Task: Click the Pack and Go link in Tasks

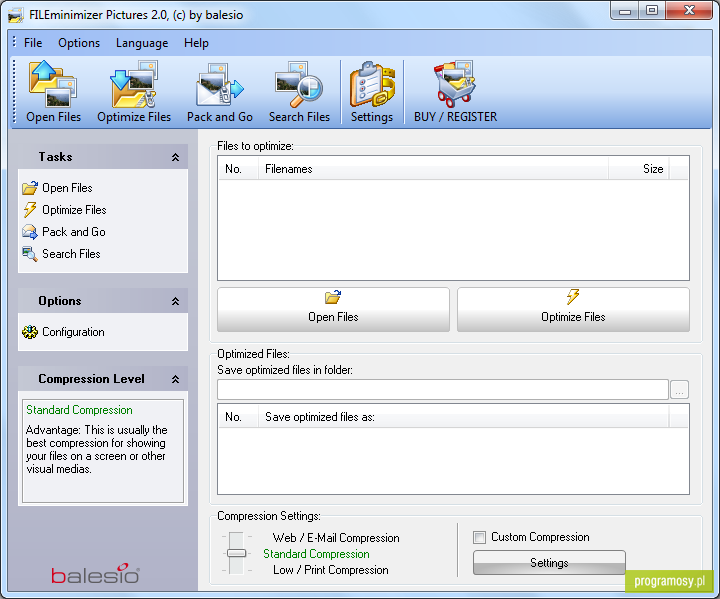Action: point(74,232)
